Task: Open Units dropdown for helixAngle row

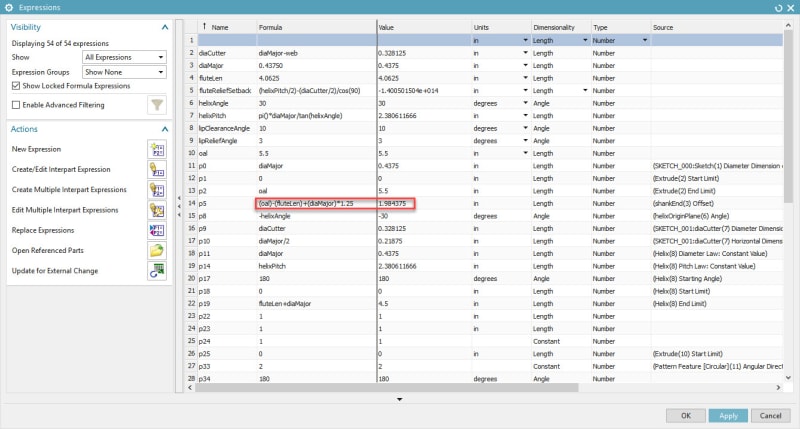Action: click(526, 103)
